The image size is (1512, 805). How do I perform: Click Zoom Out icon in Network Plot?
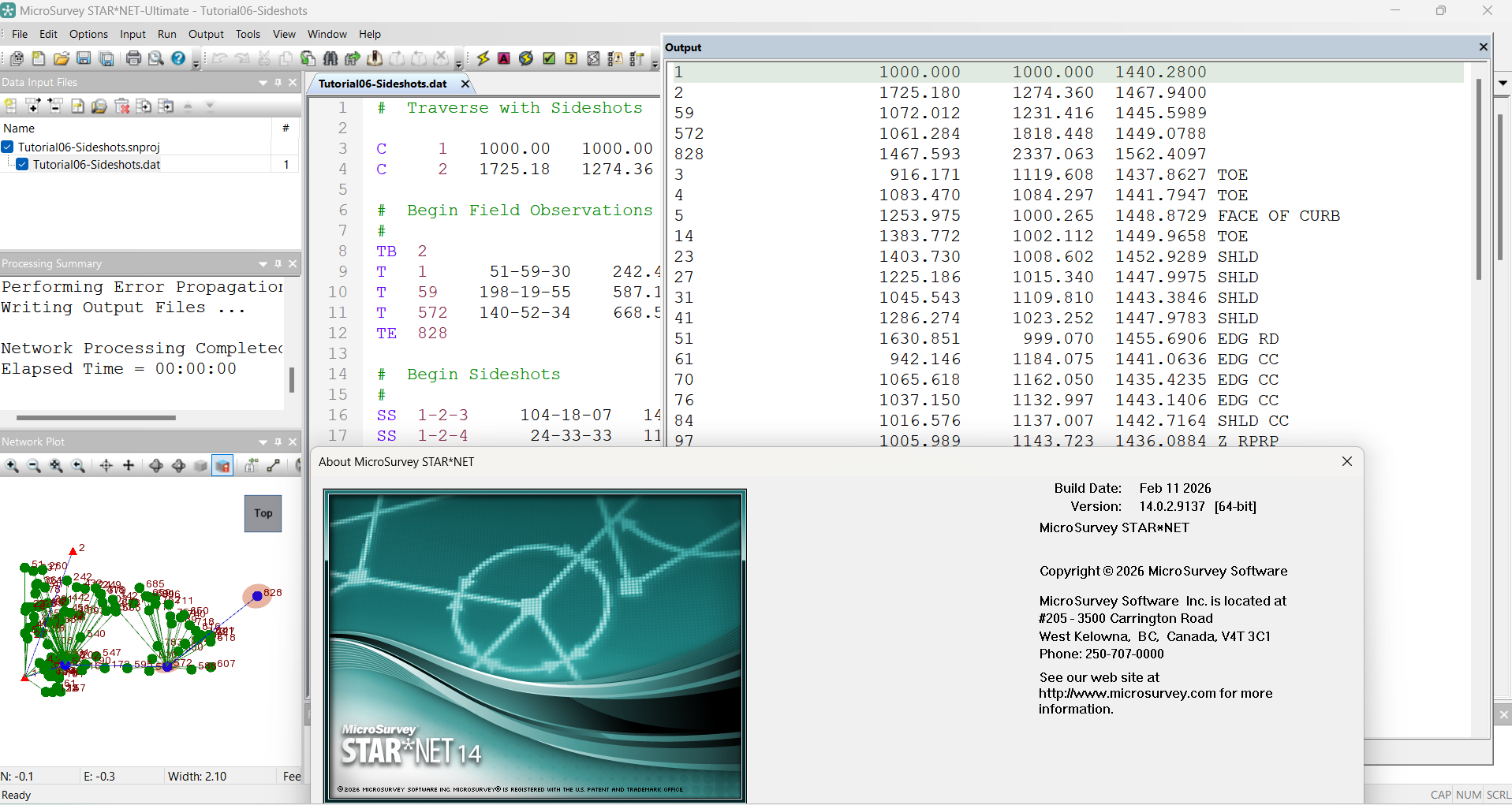tap(34, 466)
